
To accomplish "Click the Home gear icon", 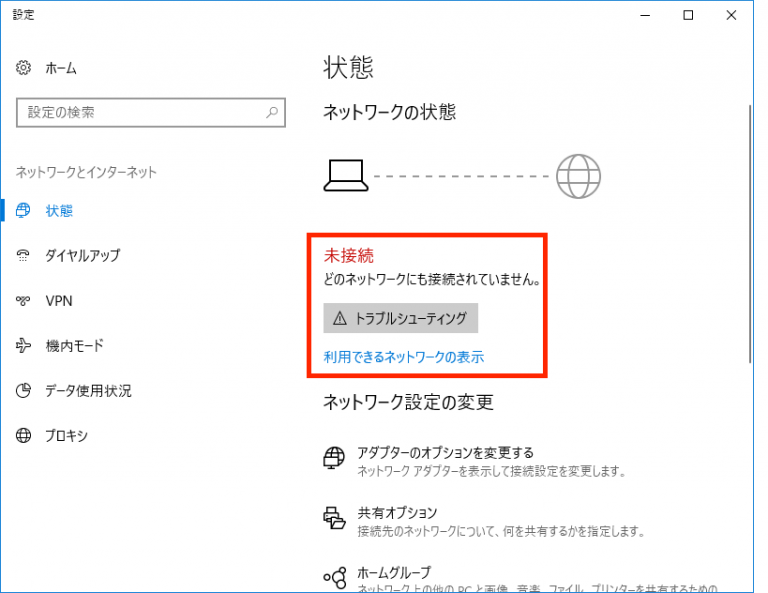I will (x=23, y=68).
